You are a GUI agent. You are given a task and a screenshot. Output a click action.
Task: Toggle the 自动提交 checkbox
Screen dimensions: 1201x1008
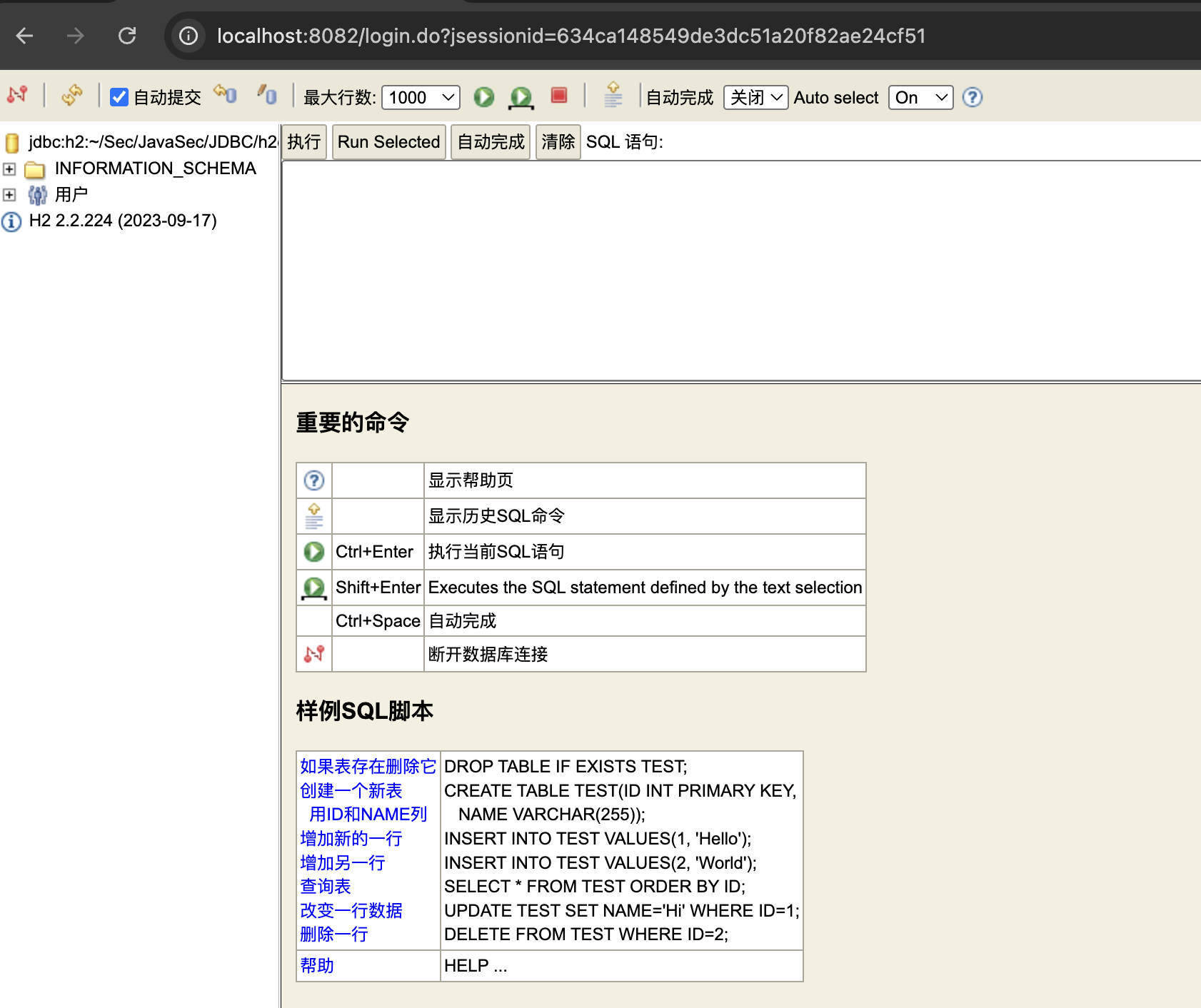coord(119,97)
